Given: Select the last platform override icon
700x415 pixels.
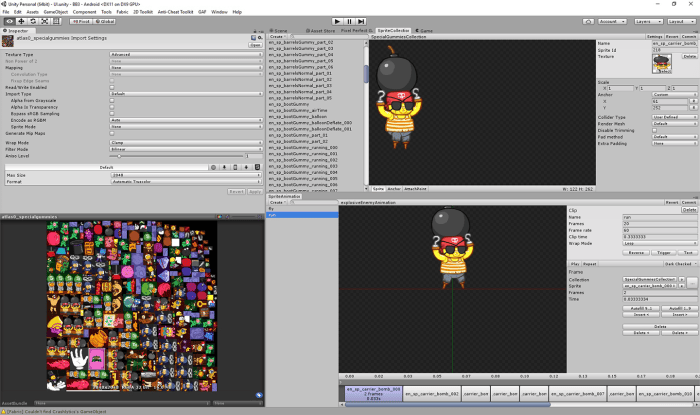Looking at the screenshot, I should 257,167.
